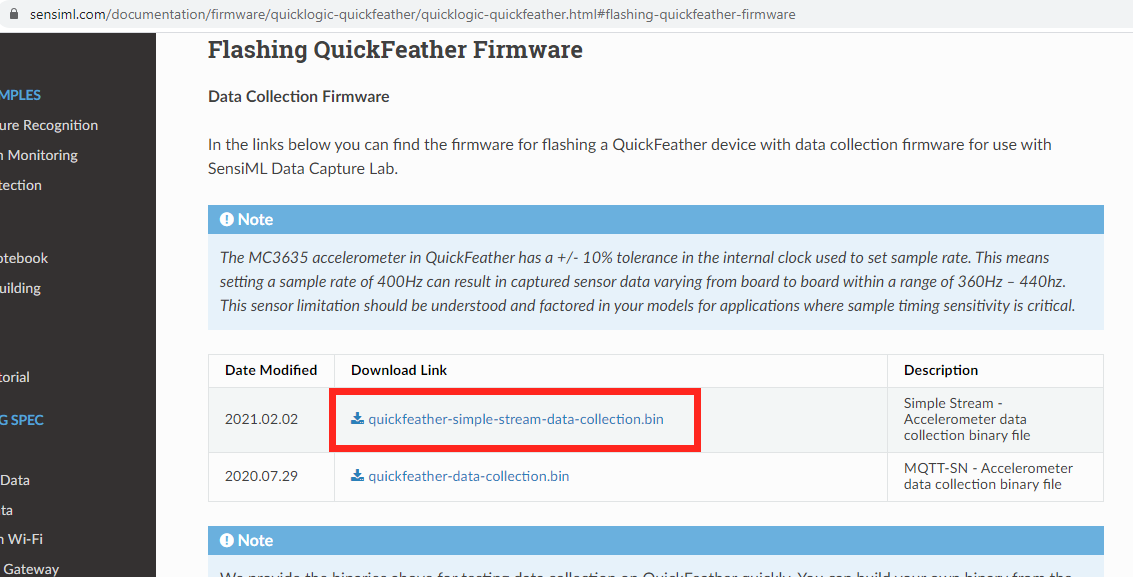Click the info icon in second Note header
Image resolution: width=1133 pixels, height=577 pixels.
[227, 540]
